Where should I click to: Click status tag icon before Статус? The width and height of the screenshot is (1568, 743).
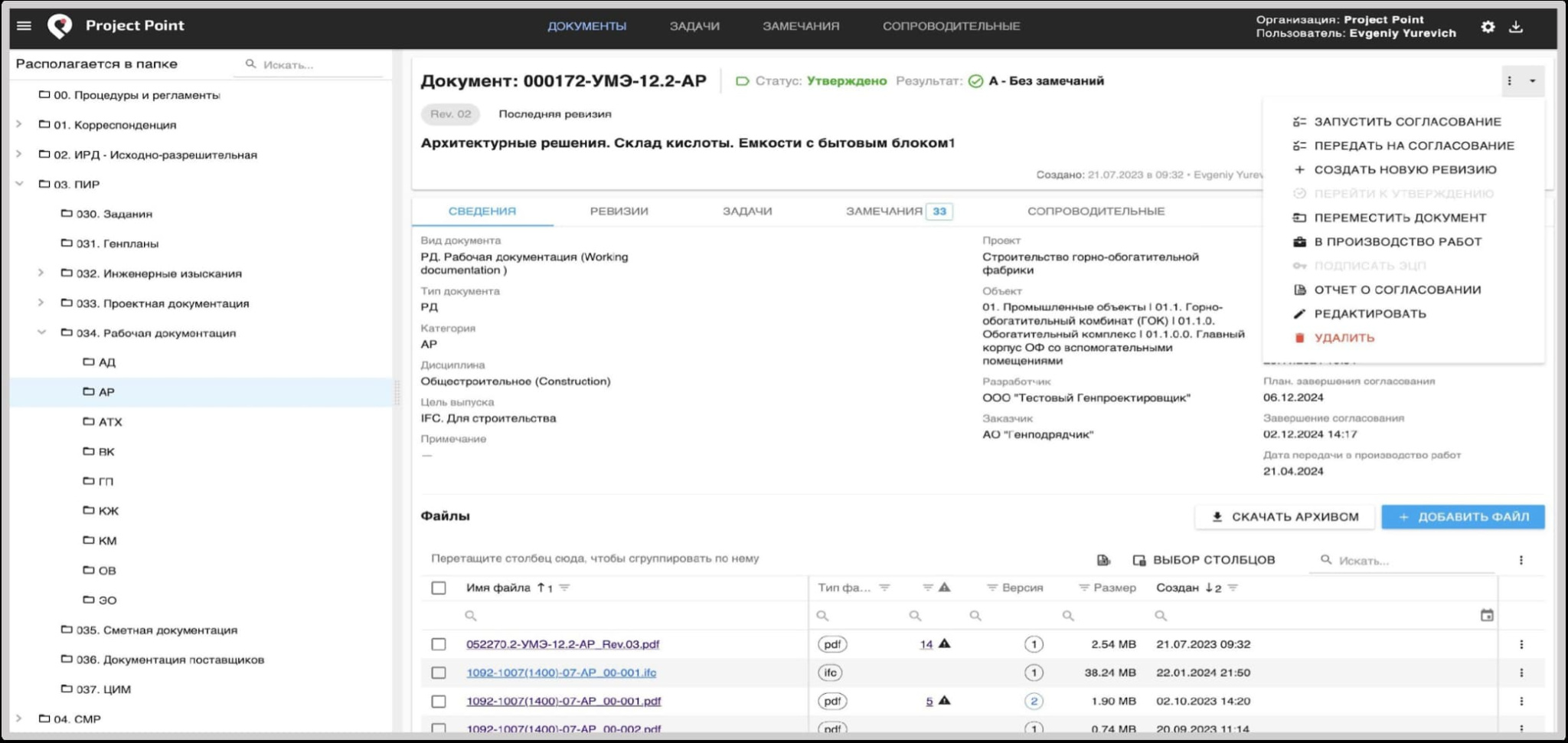[x=742, y=81]
